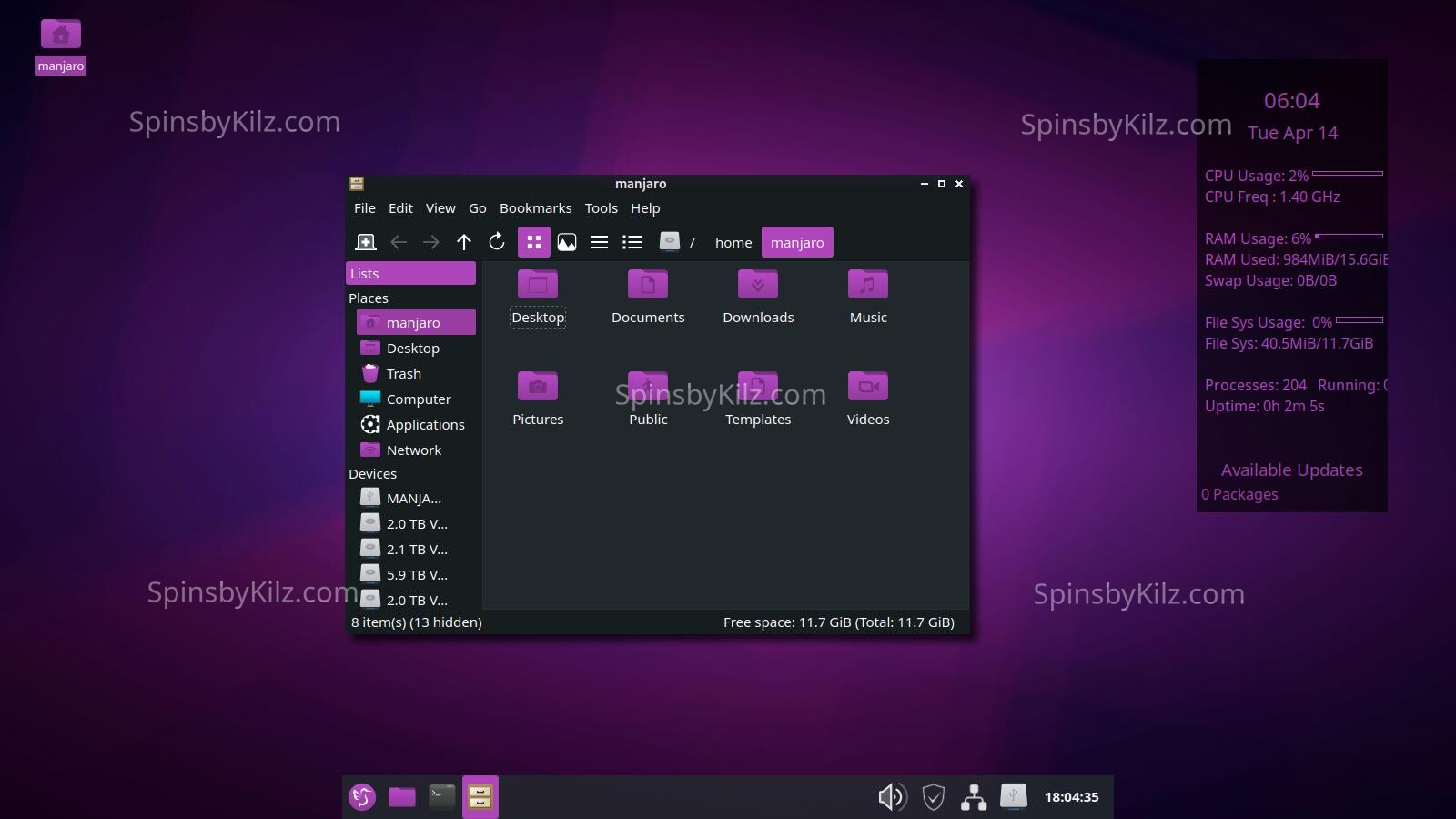The image size is (1456, 819).
Task: Select Trash in Places sidebar
Action: 403,374
